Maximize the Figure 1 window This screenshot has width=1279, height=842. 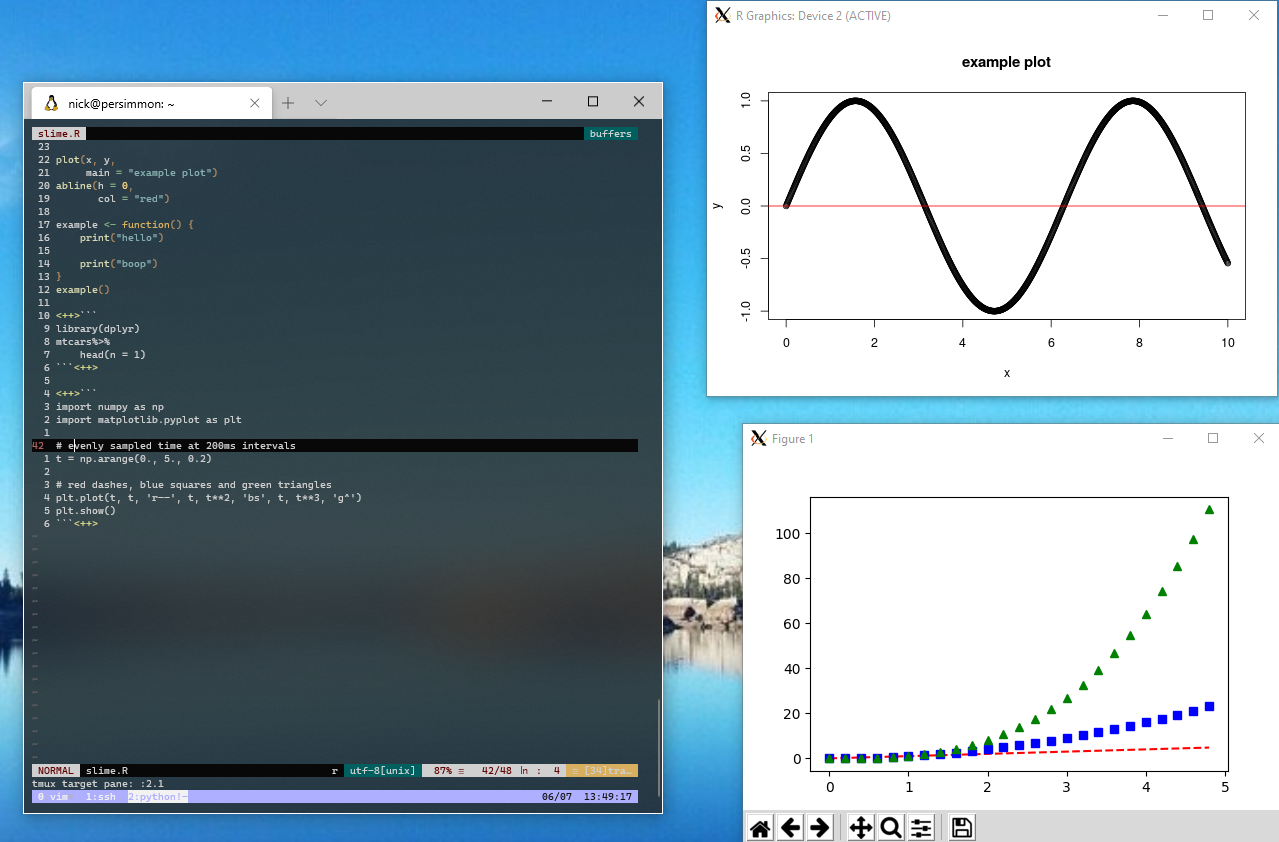[1213, 438]
